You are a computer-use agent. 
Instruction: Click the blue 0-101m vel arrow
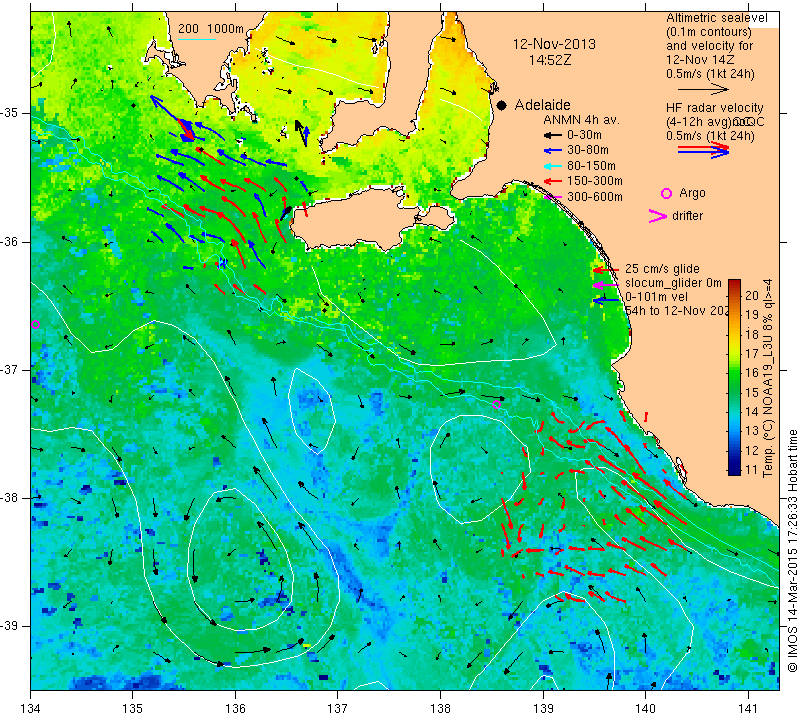(x=605, y=300)
